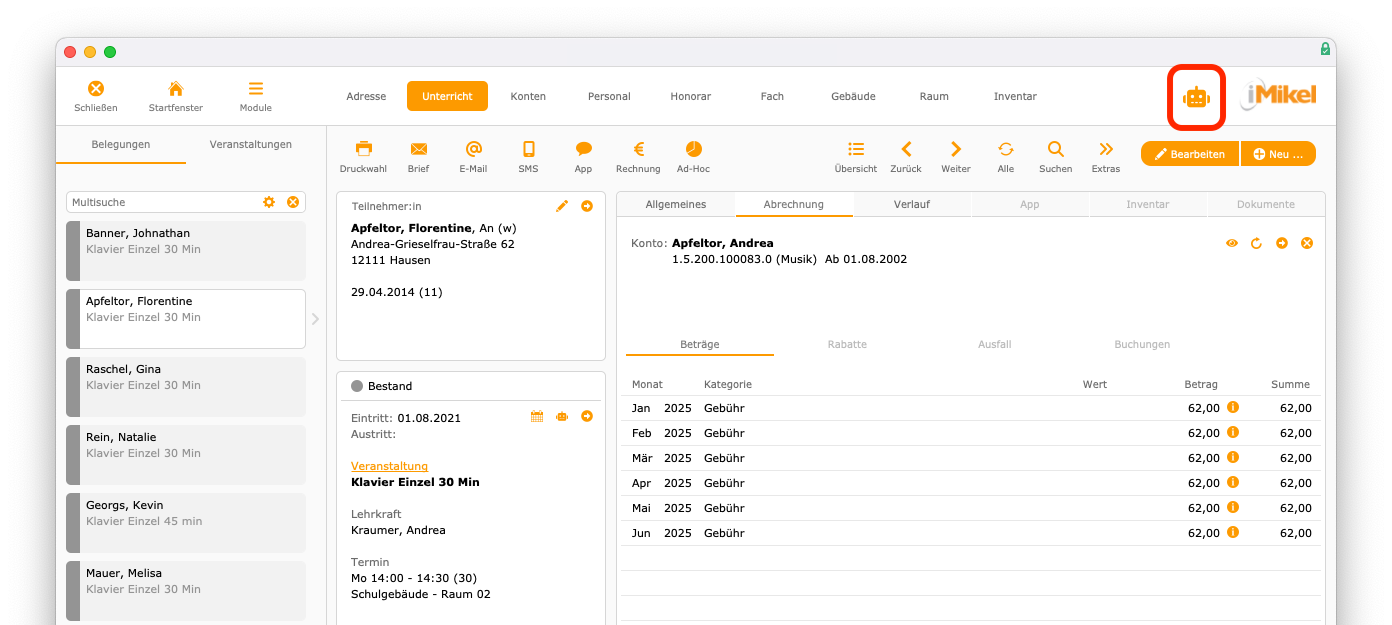Open the Brief letter tool

[419, 149]
